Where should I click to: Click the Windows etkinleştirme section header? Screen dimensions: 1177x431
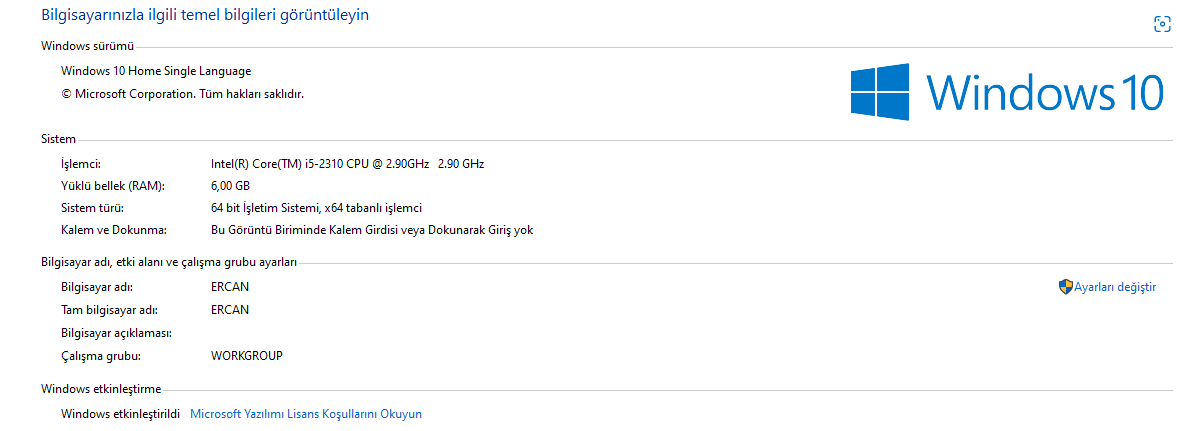(x=100, y=388)
